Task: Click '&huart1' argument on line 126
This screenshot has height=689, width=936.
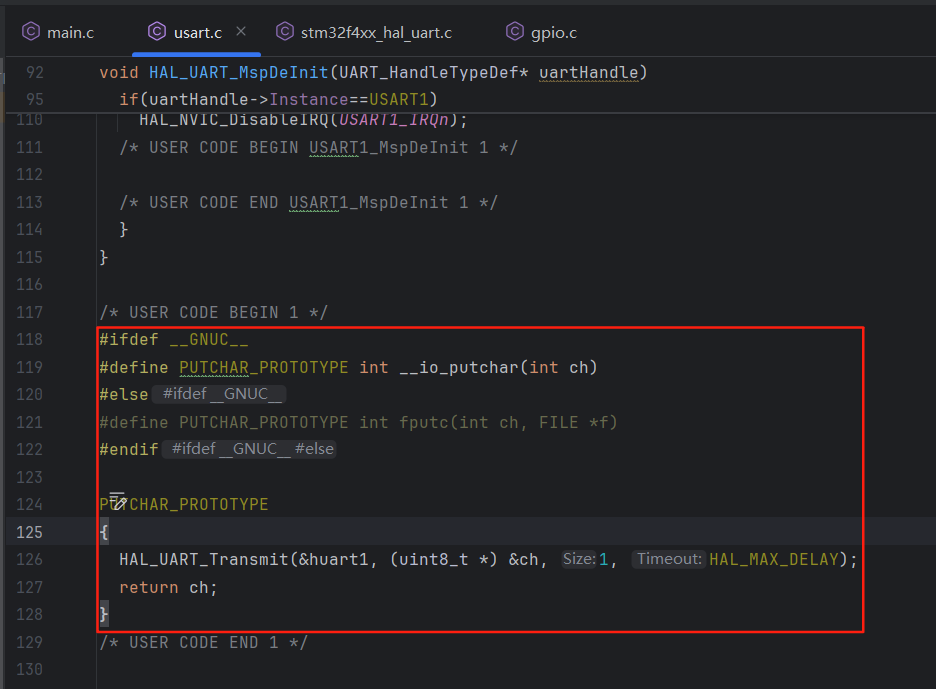Action: [x=333, y=559]
